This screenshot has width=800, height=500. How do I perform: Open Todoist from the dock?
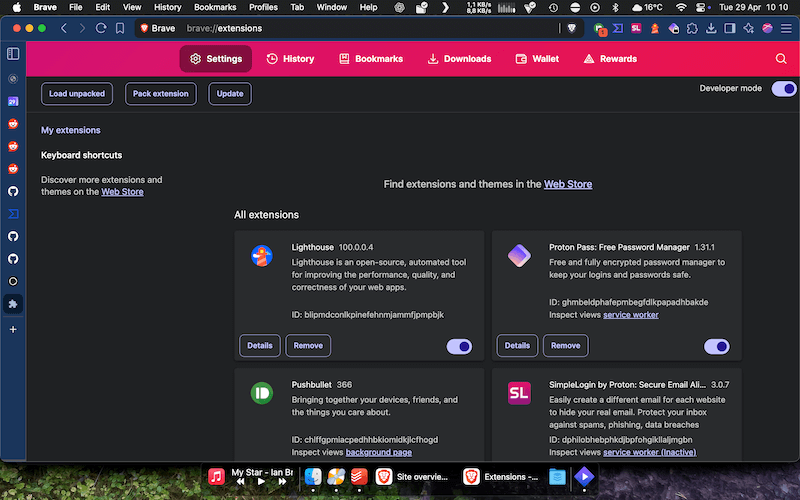pyautogui.click(x=359, y=477)
